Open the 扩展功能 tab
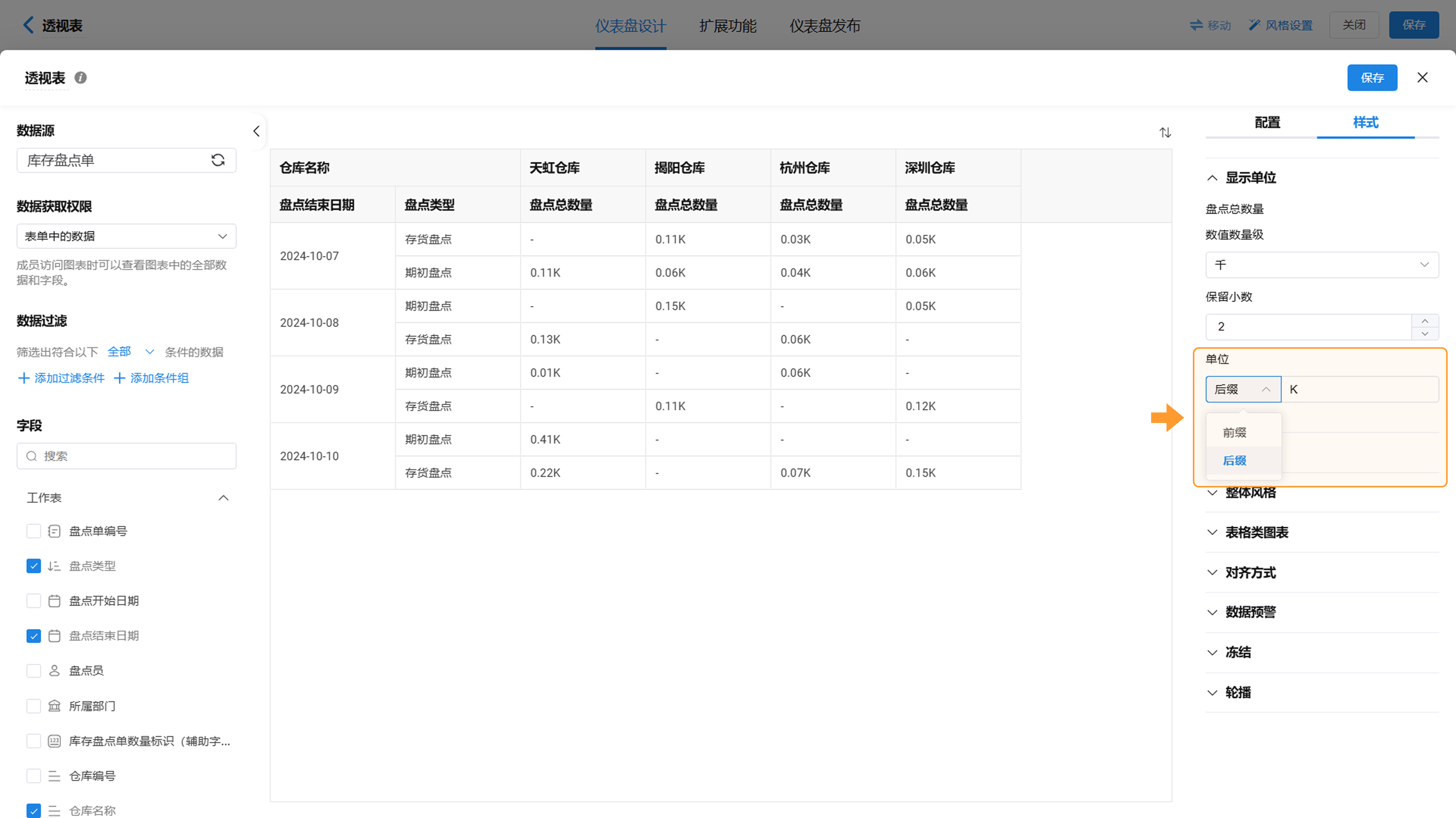This screenshot has width=1456, height=818. 728,26
